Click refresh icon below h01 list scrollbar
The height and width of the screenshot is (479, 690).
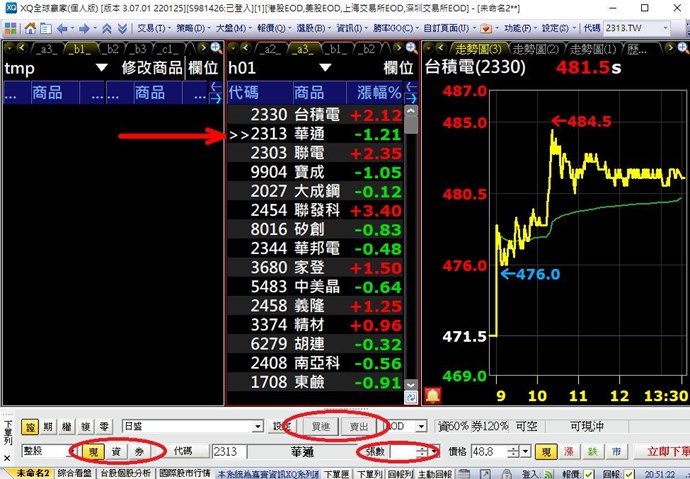pyautogui.click(x=411, y=398)
